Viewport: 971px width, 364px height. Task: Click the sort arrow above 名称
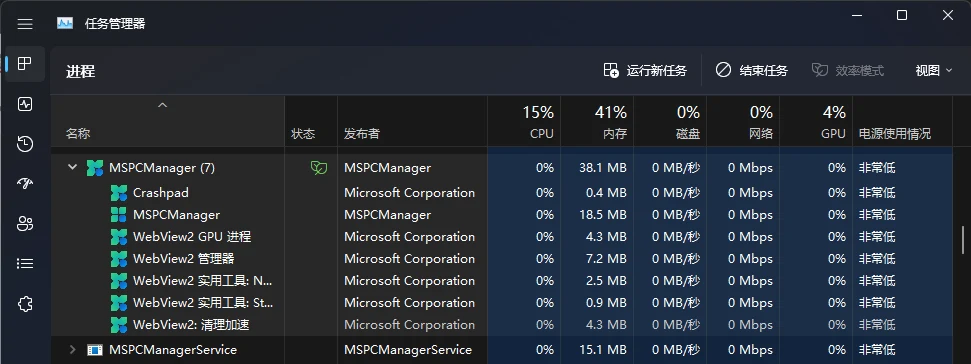coord(162,105)
